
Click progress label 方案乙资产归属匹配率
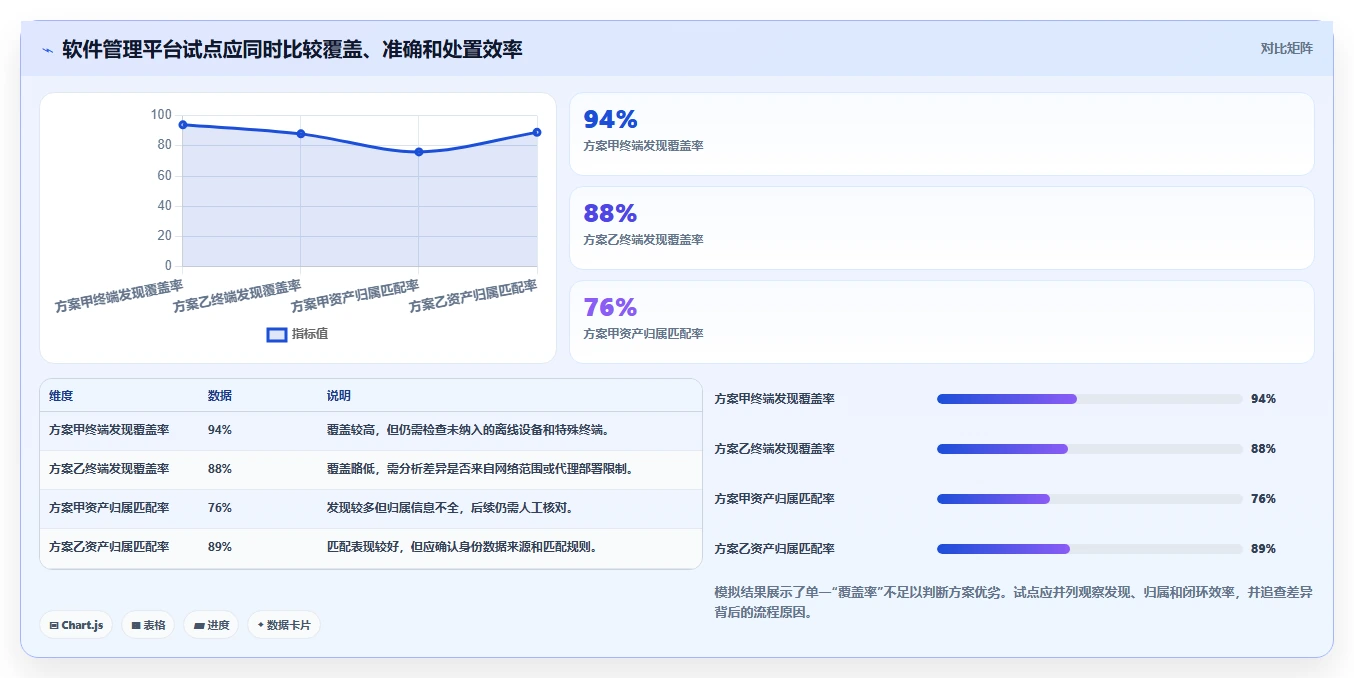[x=775, y=549]
